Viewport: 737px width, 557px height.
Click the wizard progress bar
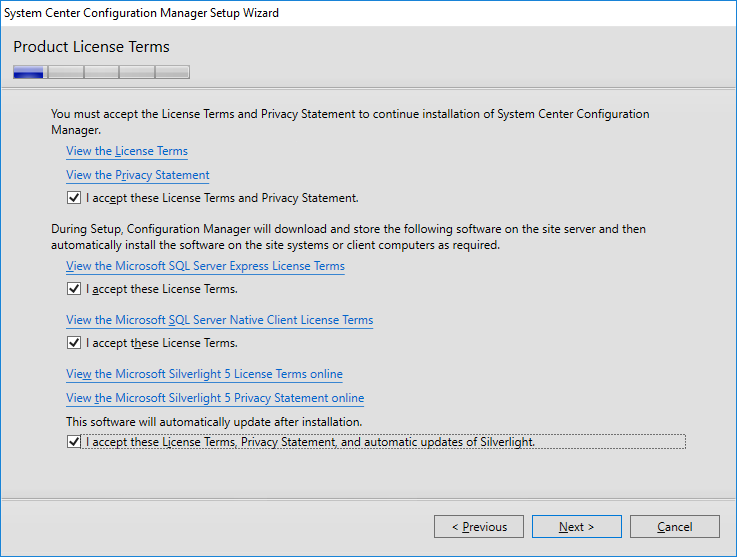pos(102,72)
